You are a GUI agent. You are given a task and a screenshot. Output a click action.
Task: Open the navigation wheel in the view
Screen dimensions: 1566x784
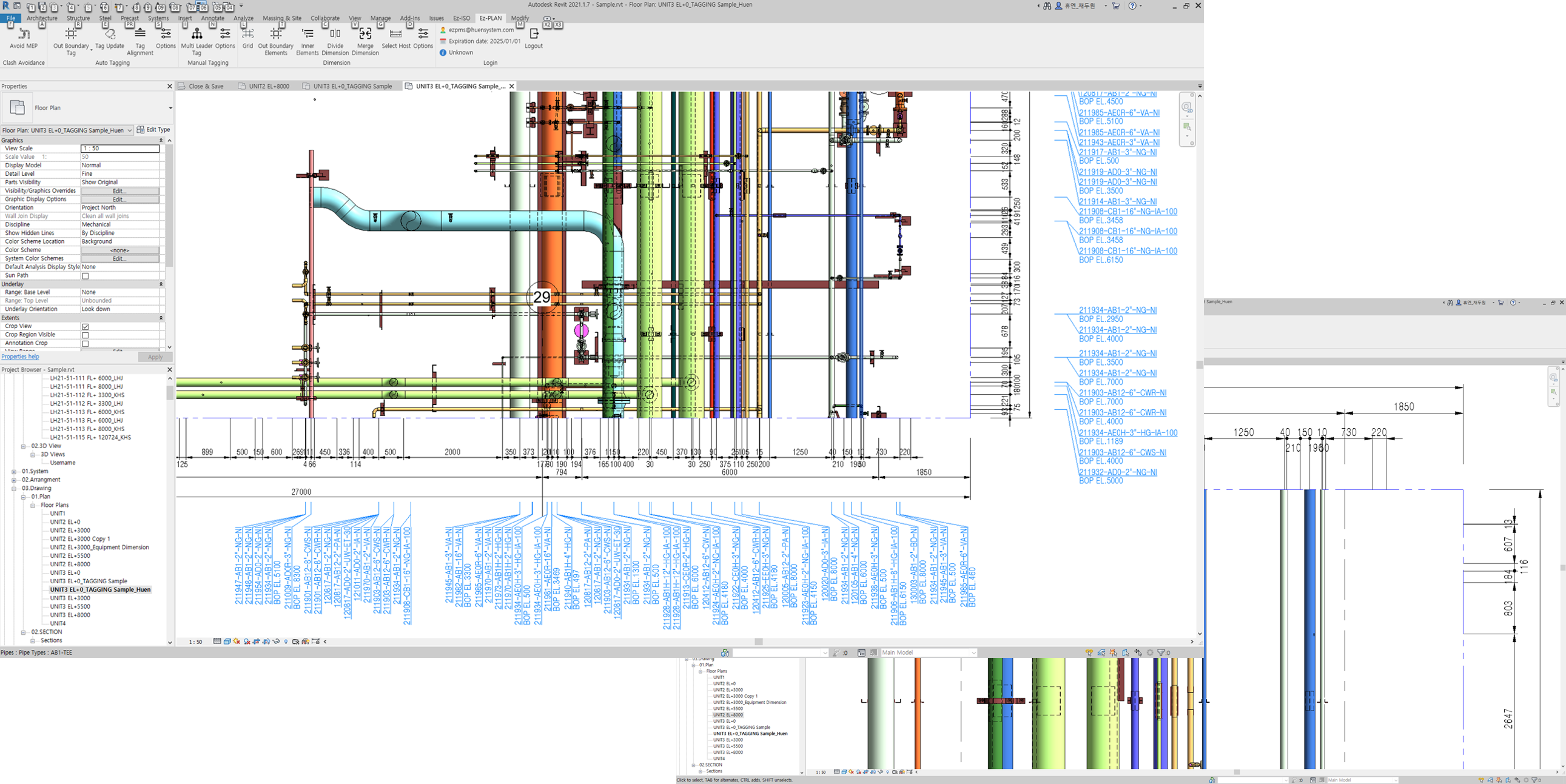1186,107
